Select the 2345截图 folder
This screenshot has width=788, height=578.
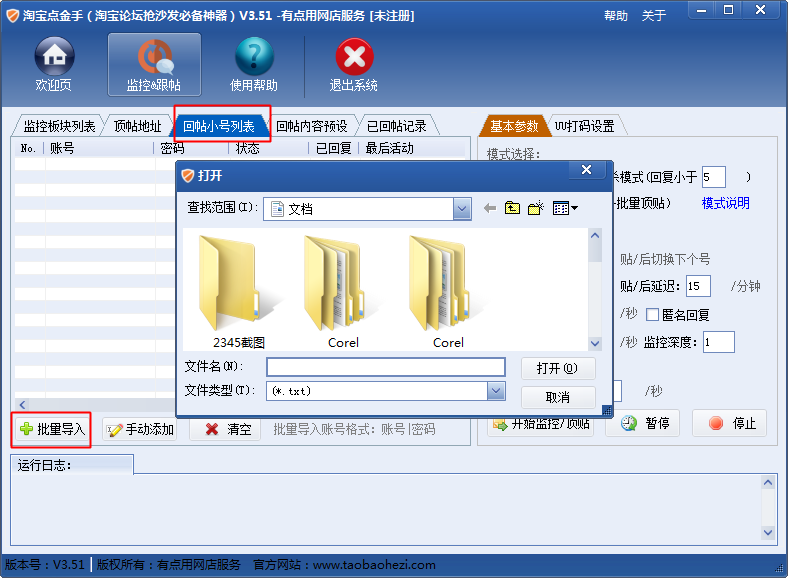tap(238, 292)
